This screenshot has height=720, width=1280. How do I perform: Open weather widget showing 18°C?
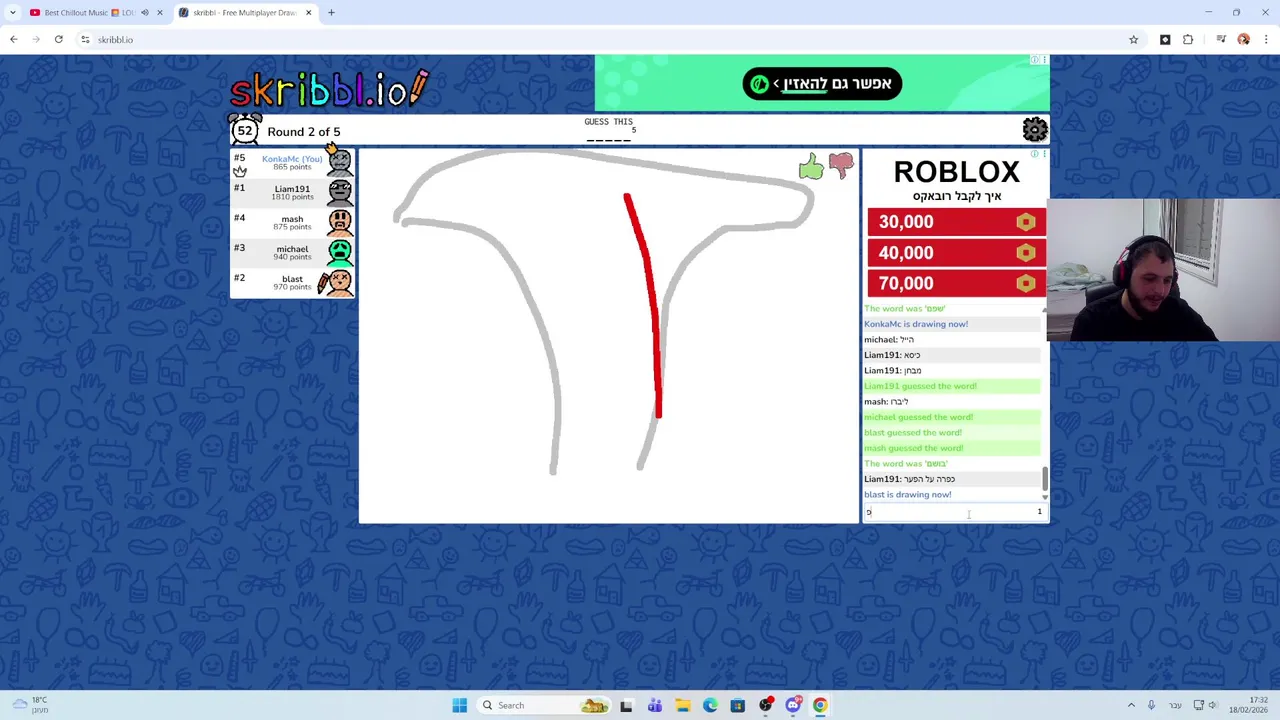30,705
